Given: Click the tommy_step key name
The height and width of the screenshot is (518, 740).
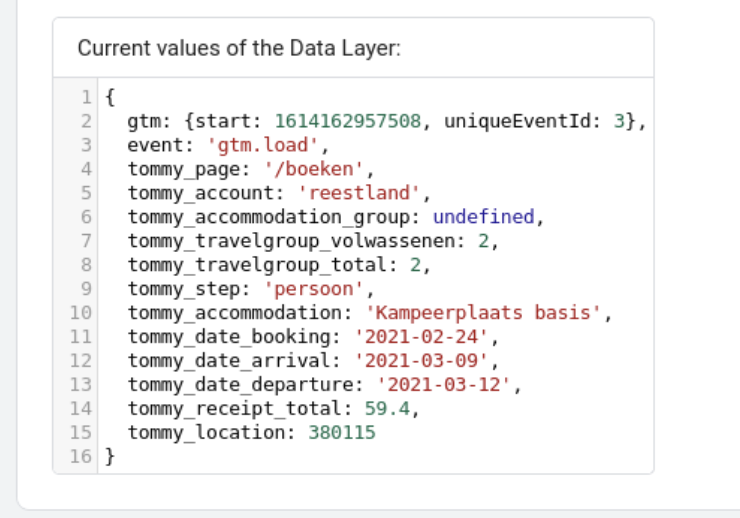Looking at the screenshot, I should pos(183,289).
